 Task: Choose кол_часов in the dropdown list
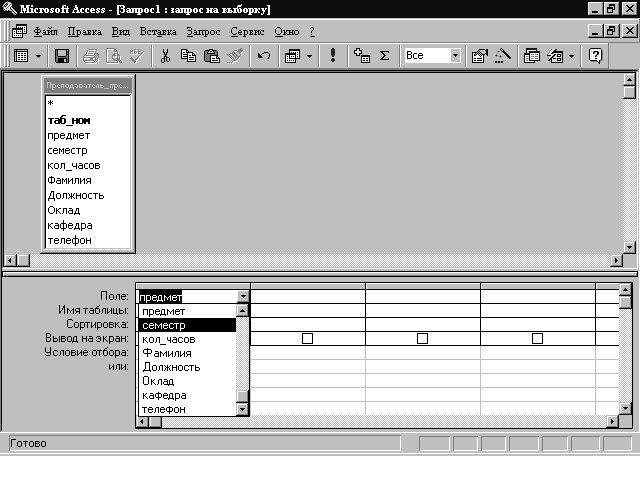[x=187, y=339]
